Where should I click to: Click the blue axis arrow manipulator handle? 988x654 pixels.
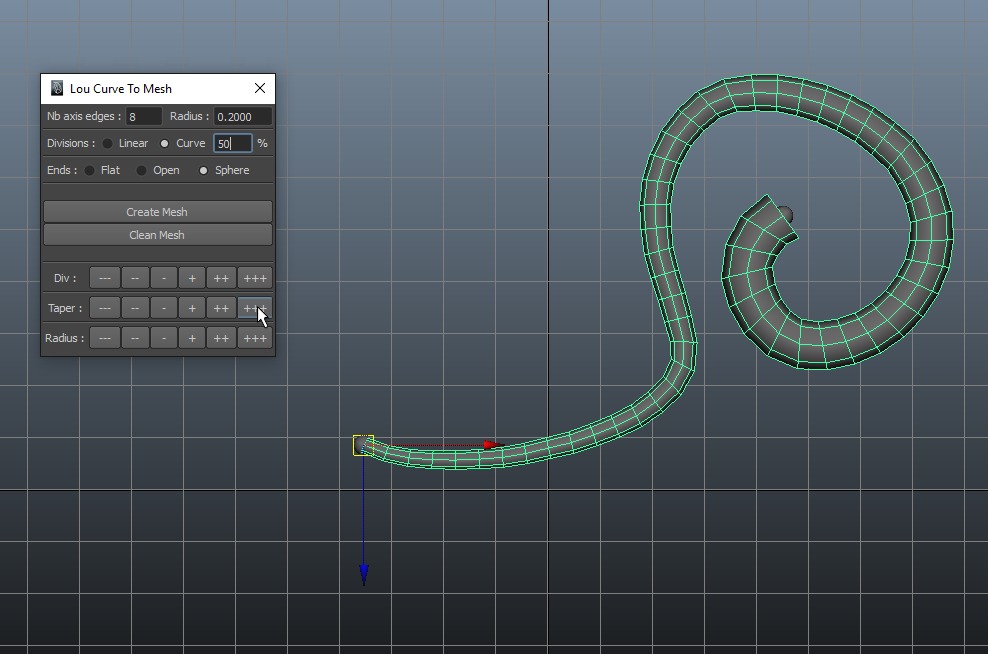pyautogui.click(x=364, y=574)
